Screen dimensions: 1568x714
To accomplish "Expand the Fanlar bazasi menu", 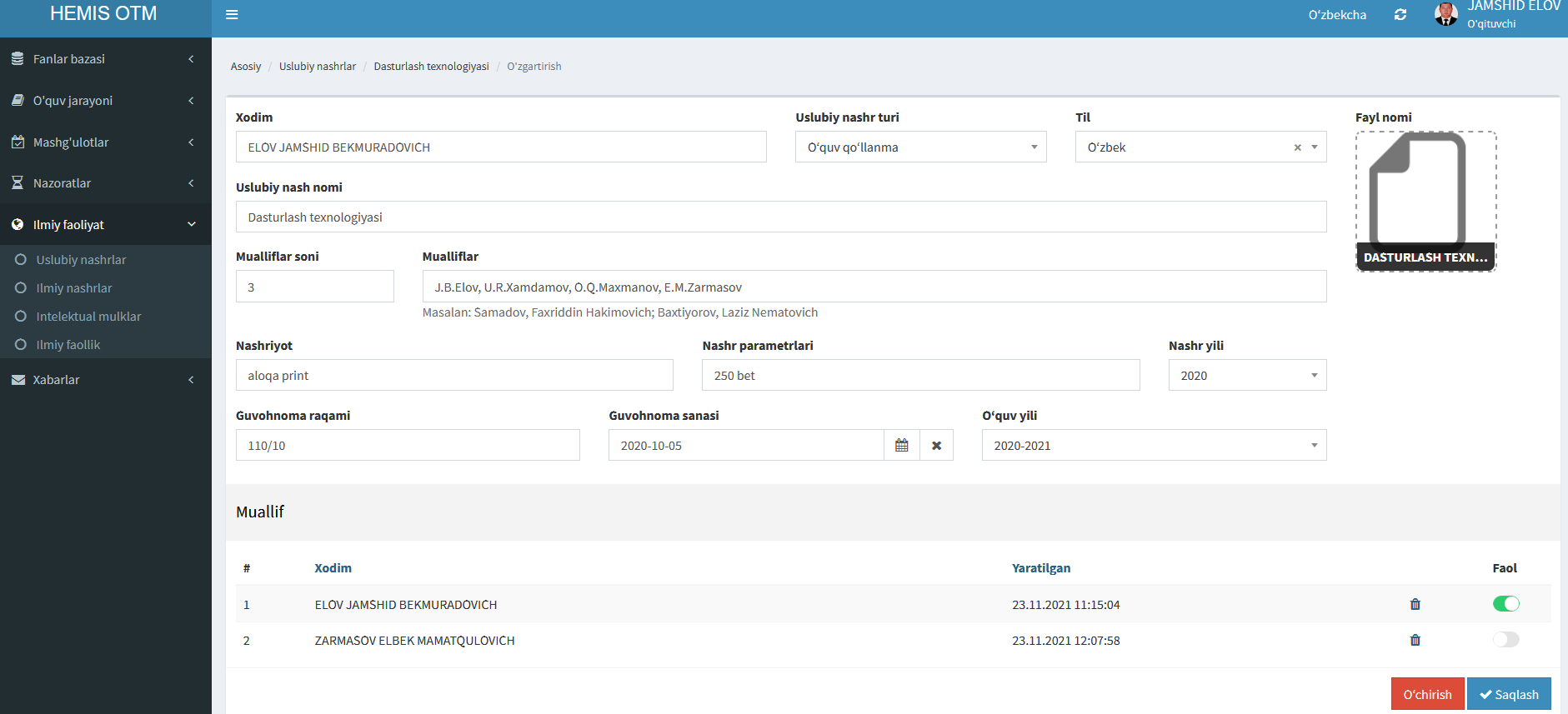I will (x=105, y=59).
